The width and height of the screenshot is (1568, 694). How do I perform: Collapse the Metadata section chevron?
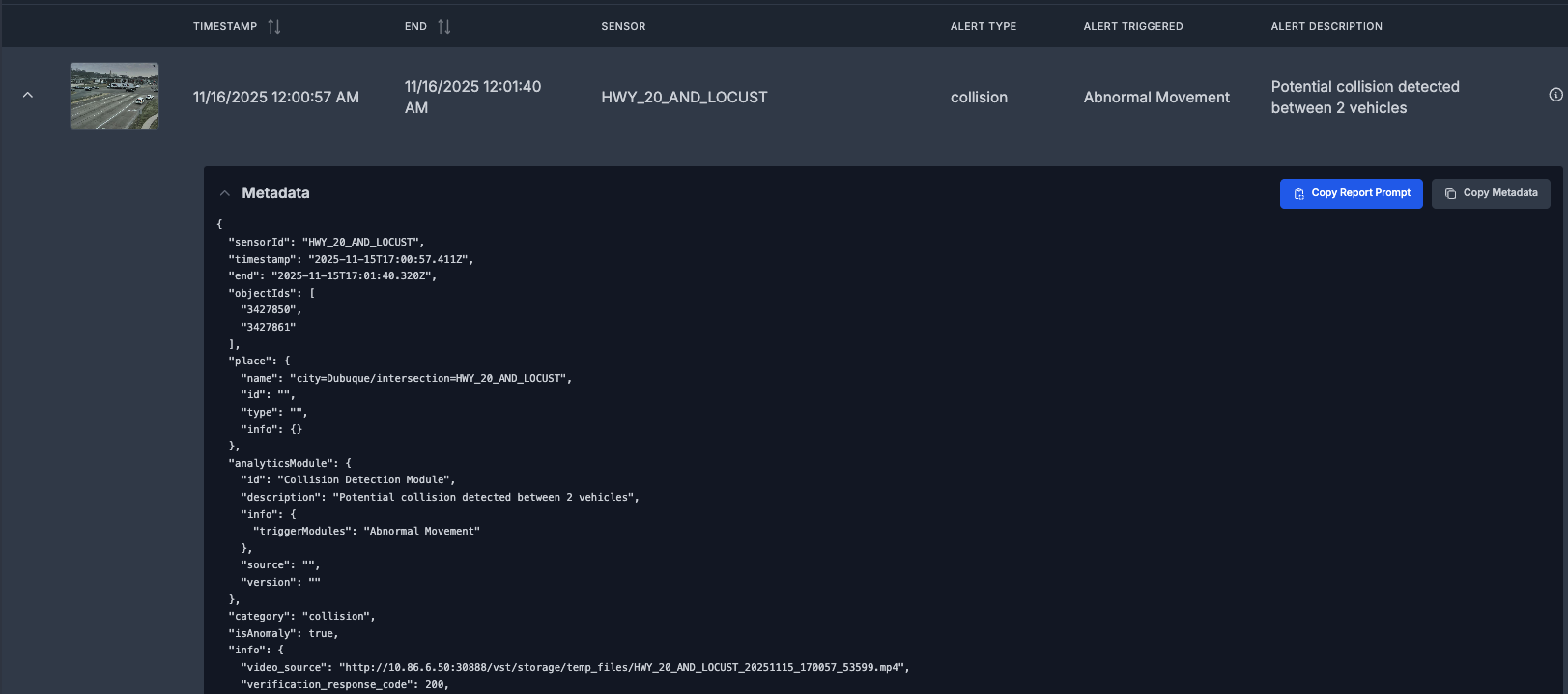225,193
